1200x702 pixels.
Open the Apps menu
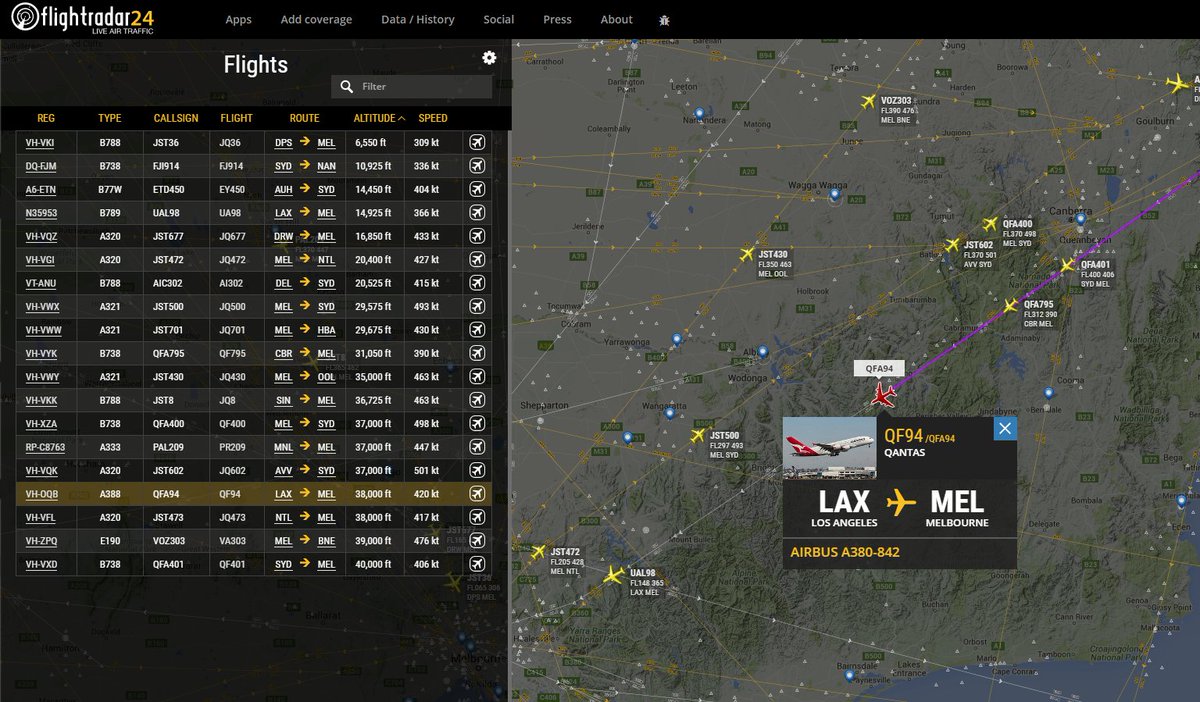238,19
